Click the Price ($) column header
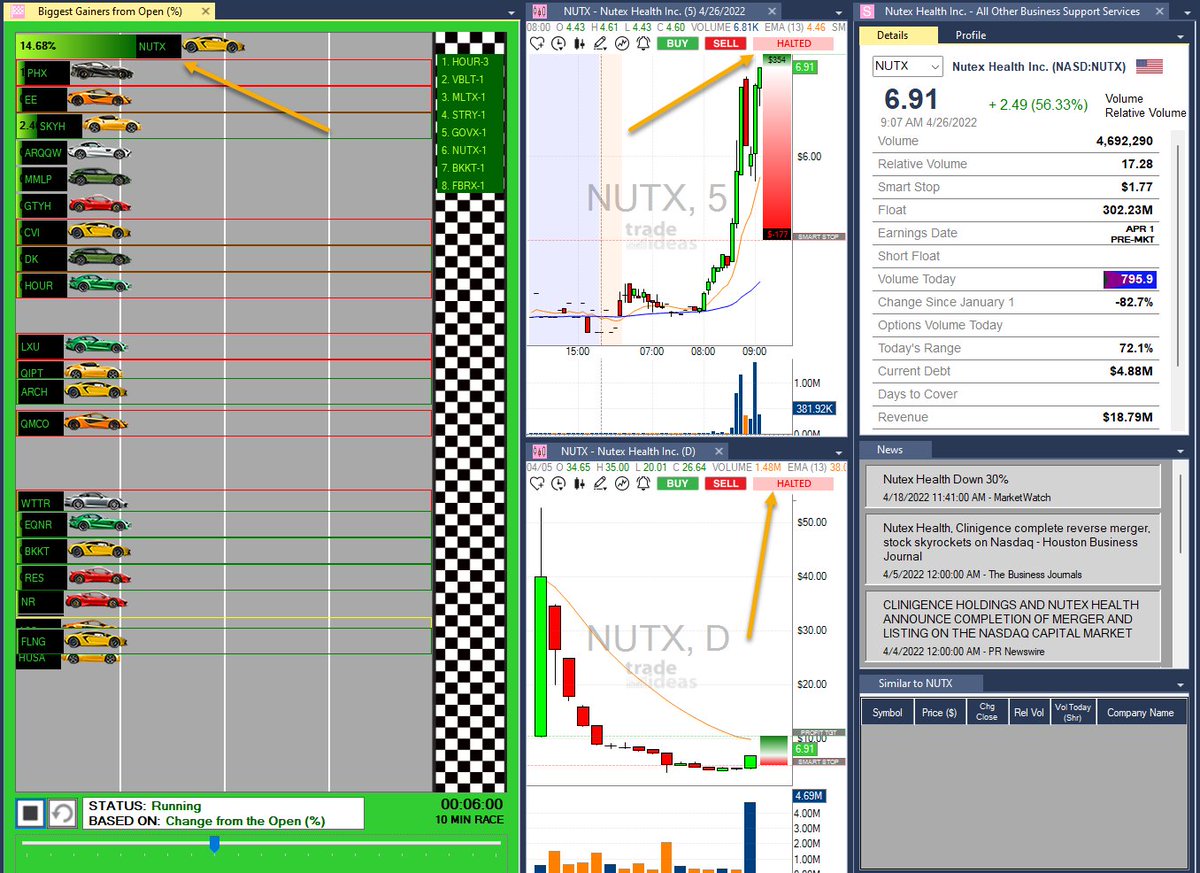This screenshot has width=1200, height=873. pos(938,713)
